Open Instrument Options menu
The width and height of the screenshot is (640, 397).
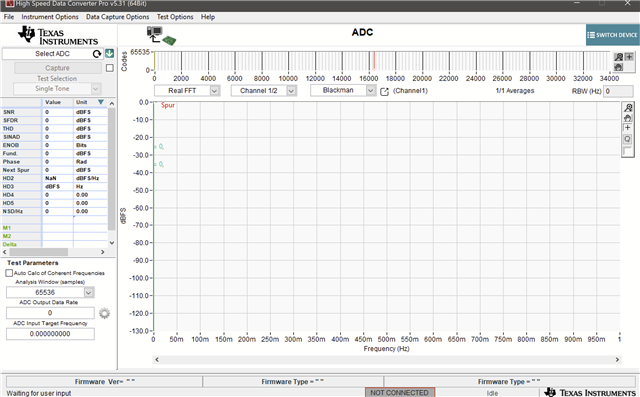[50, 17]
